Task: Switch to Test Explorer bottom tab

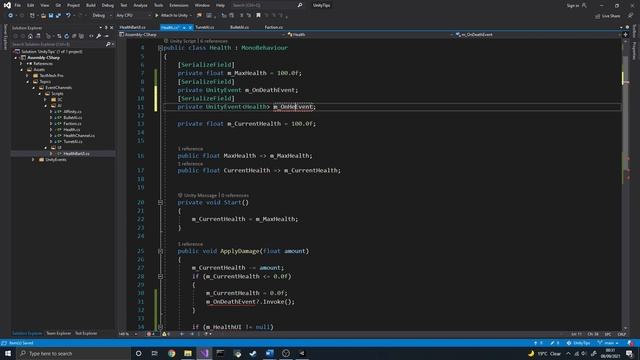Action: point(86,333)
